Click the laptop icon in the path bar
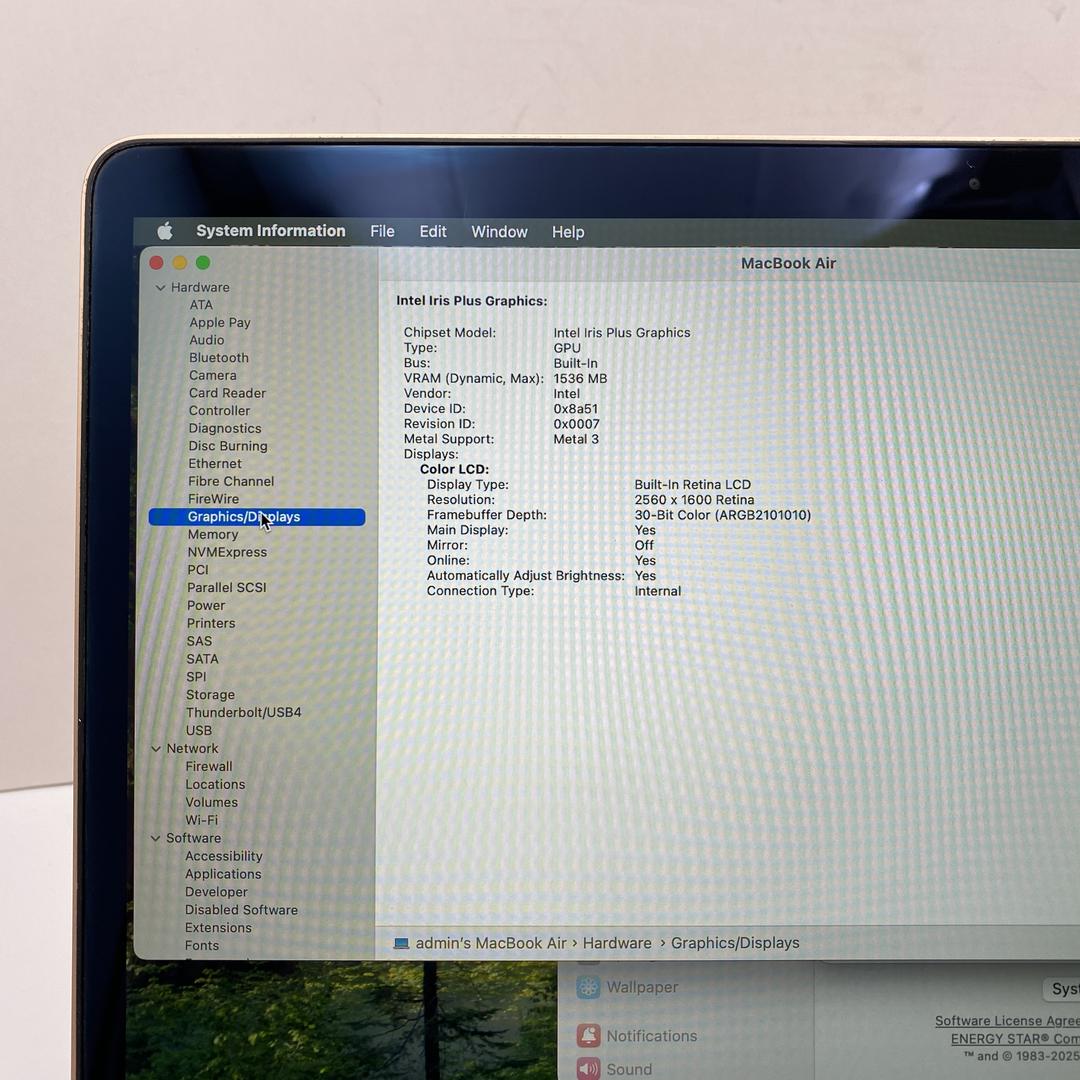 [x=401, y=944]
